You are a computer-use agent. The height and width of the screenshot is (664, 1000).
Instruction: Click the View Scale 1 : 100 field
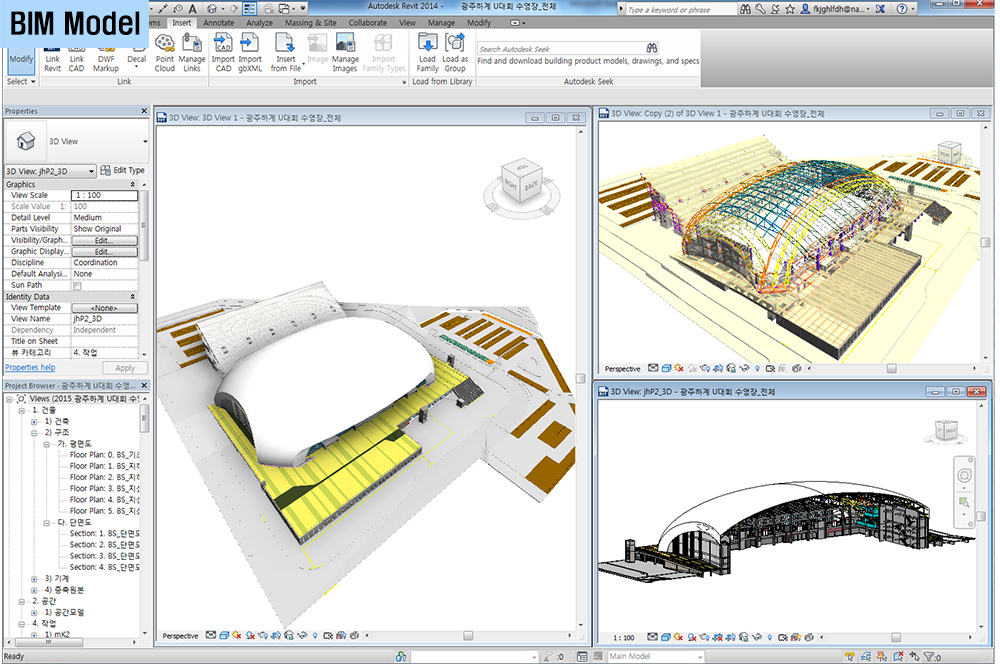coord(105,195)
